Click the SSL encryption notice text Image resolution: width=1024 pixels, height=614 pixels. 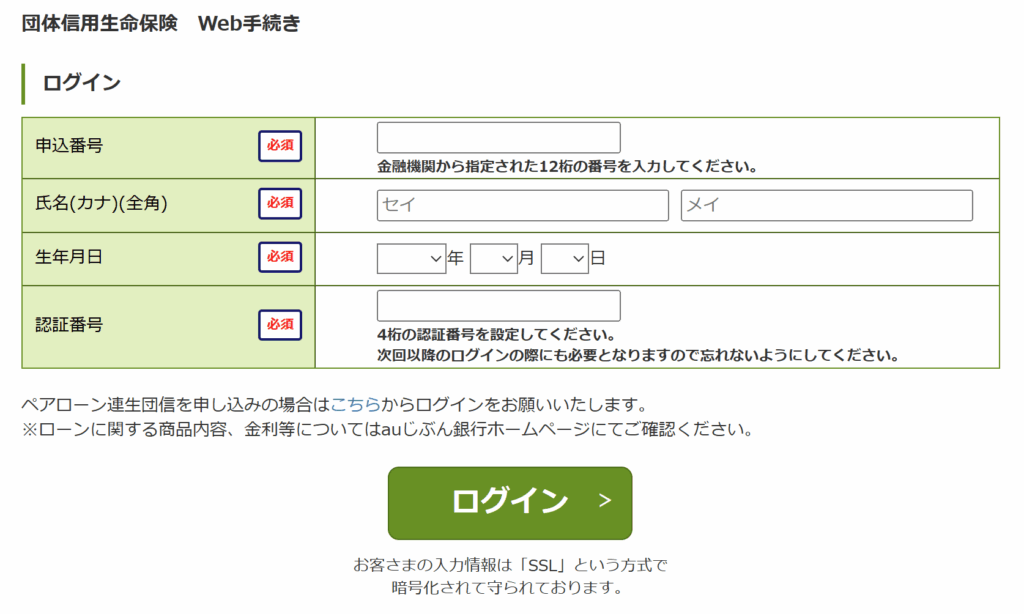point(510,576)
